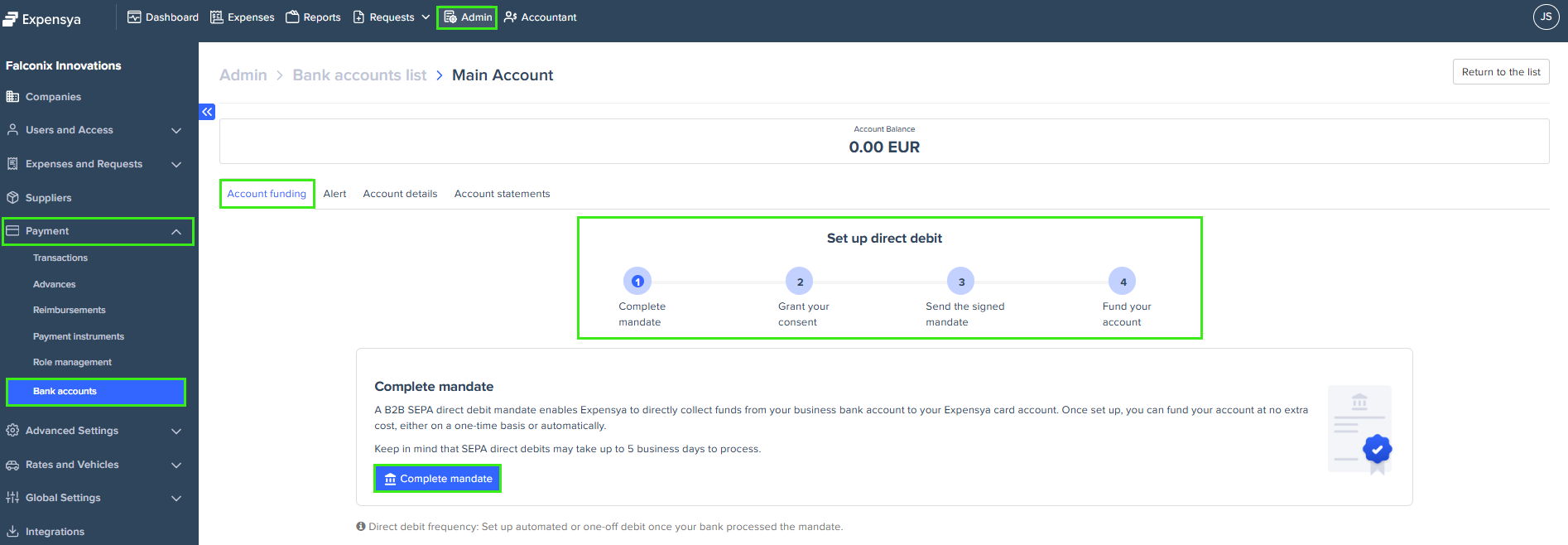Click the Expenses receipt icon

tap(217, 17)
